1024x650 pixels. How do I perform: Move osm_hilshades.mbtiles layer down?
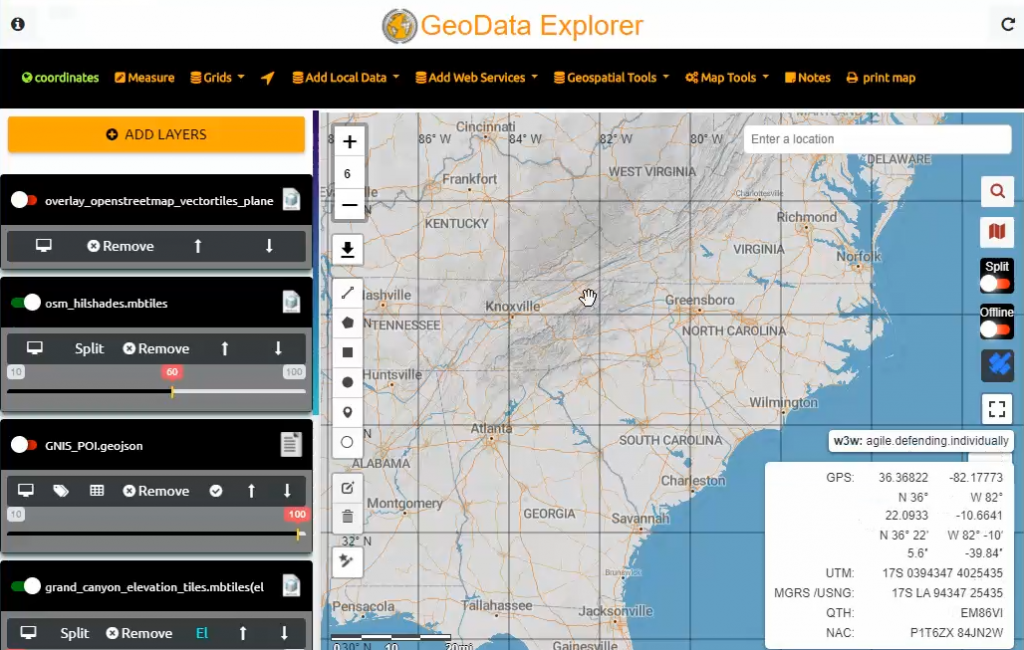click(x=278, y=348)
